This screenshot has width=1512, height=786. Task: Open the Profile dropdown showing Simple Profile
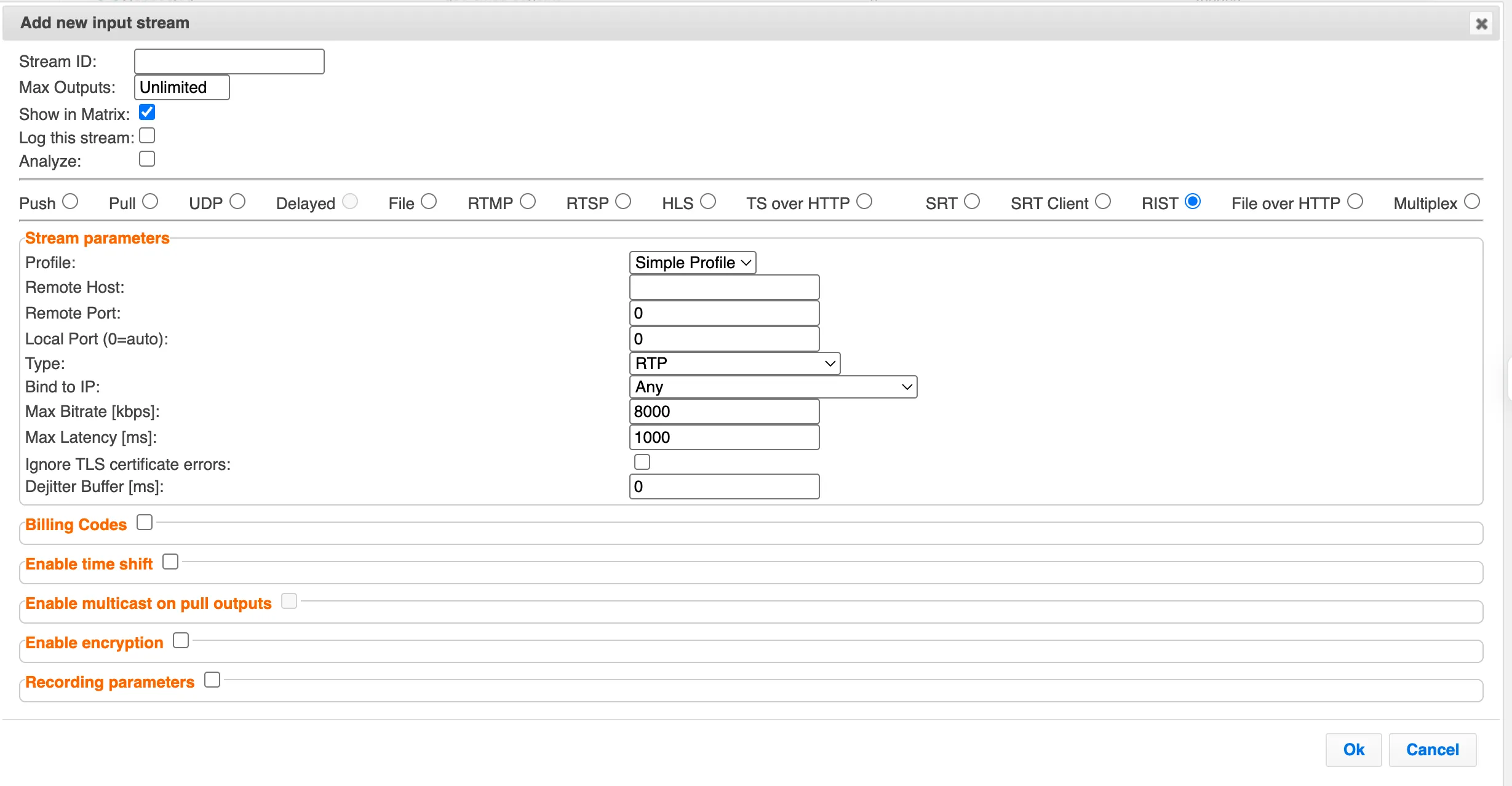pyautogui.click(x=693, y=263)
